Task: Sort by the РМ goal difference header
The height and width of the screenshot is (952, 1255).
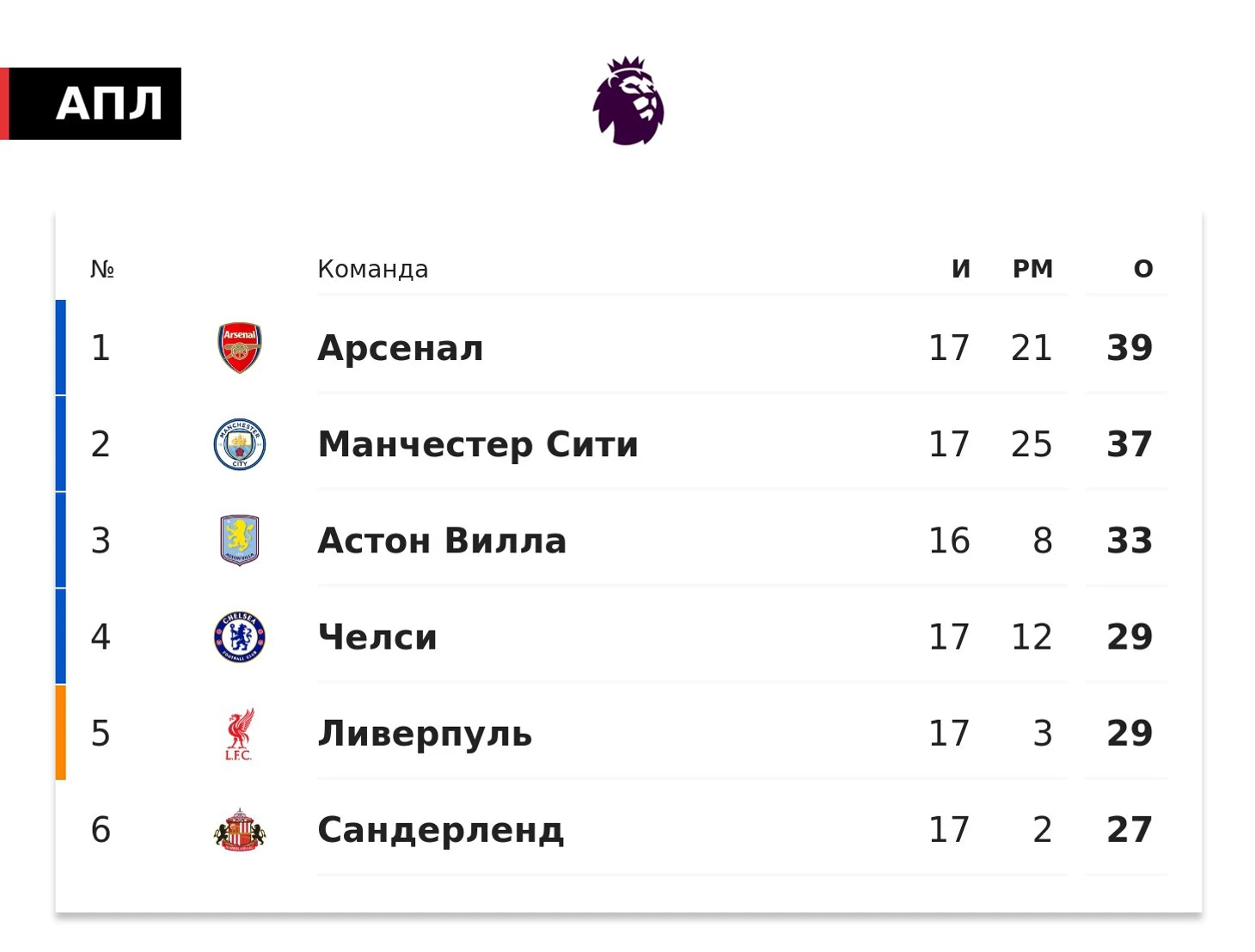Action: tap(1032, 269)
